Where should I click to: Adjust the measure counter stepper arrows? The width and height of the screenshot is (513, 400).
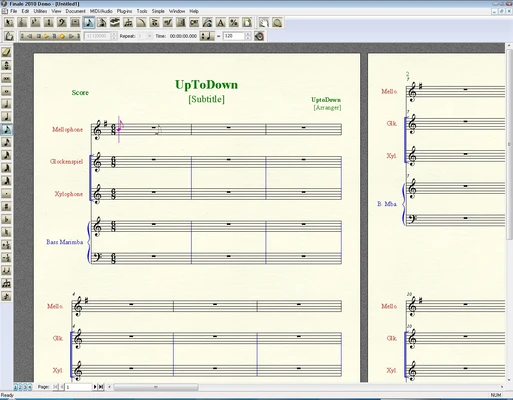coord(114,36)
